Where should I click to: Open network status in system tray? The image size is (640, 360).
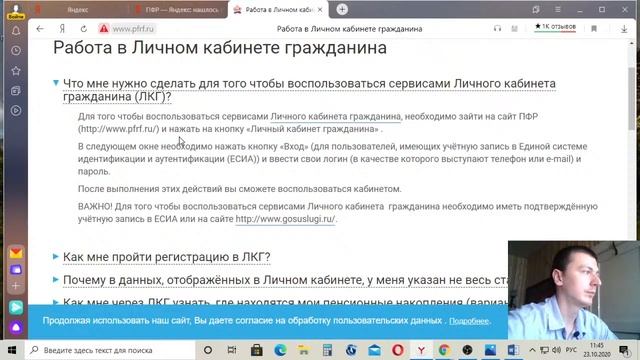pyautogui.click(x=544, y=350)
